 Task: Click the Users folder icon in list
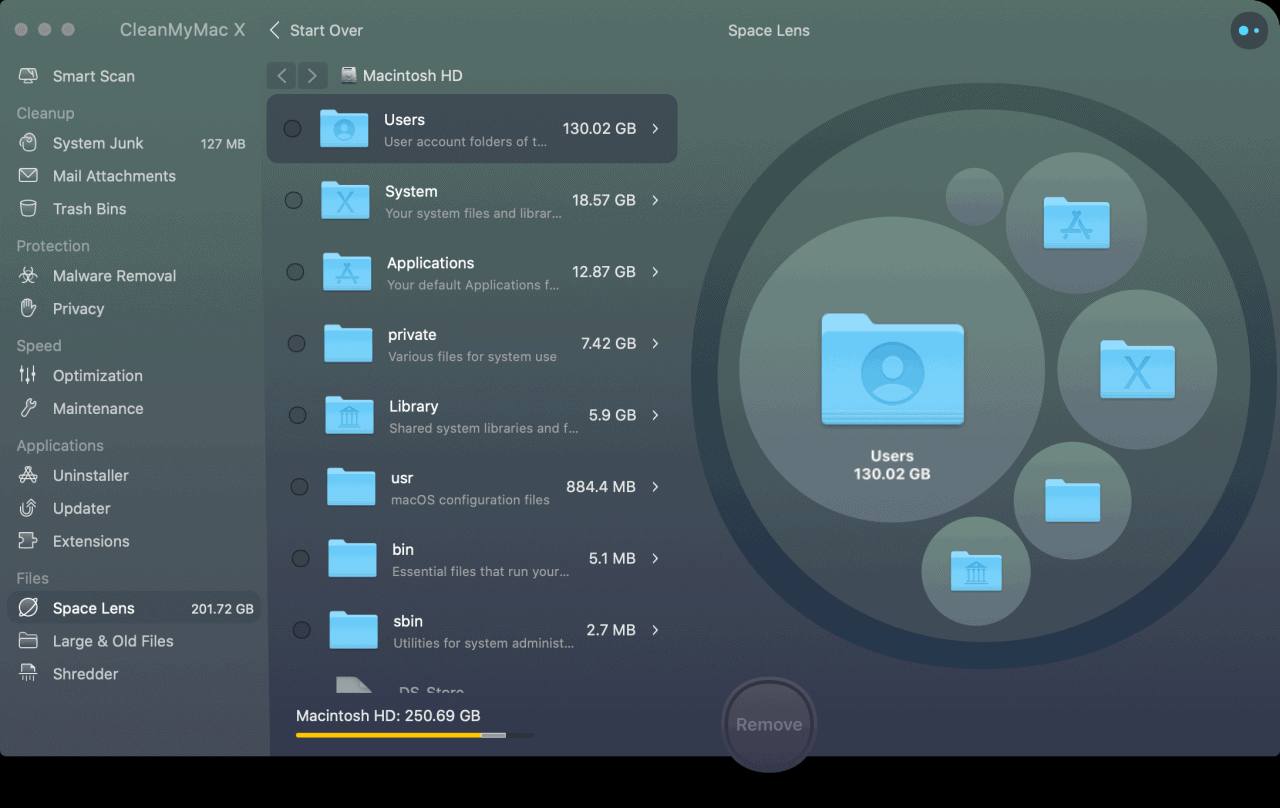coord(344,128)
